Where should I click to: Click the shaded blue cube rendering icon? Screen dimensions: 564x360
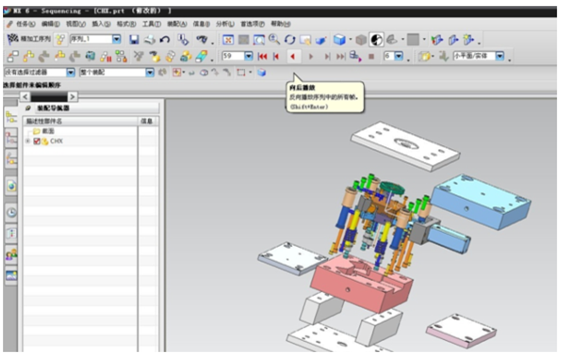coord(339,39)
